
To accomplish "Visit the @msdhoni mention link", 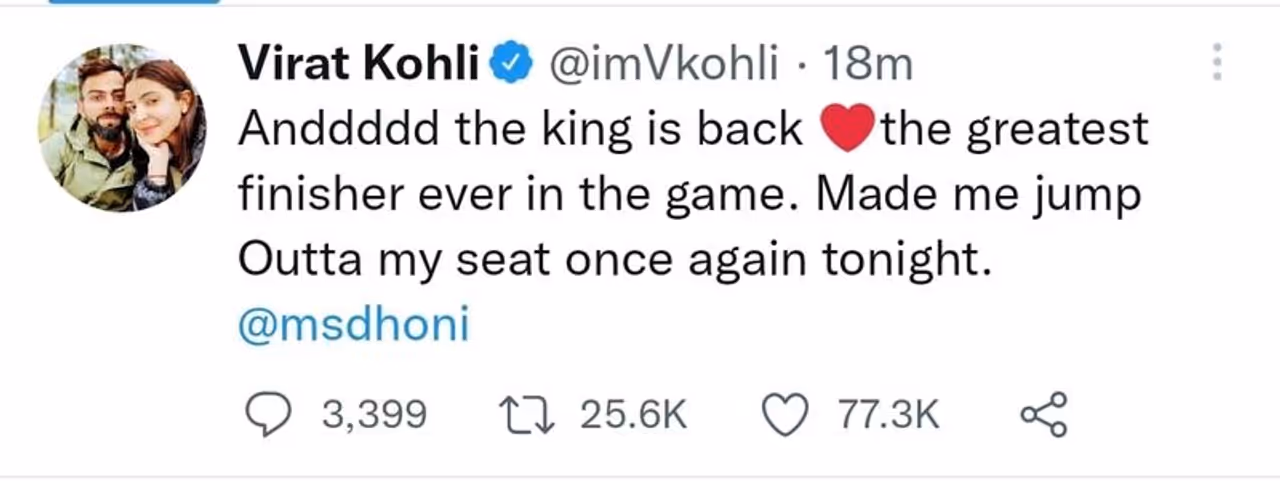I will 353,327.
